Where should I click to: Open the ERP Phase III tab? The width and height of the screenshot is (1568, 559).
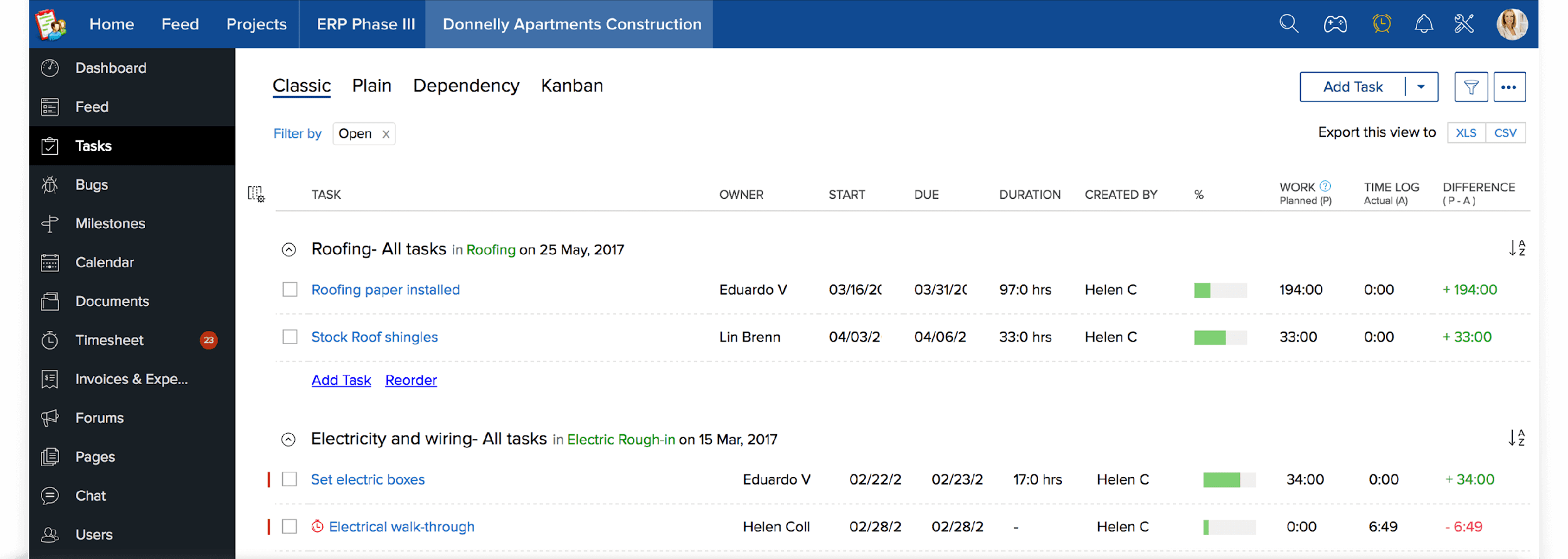[366, 24]
